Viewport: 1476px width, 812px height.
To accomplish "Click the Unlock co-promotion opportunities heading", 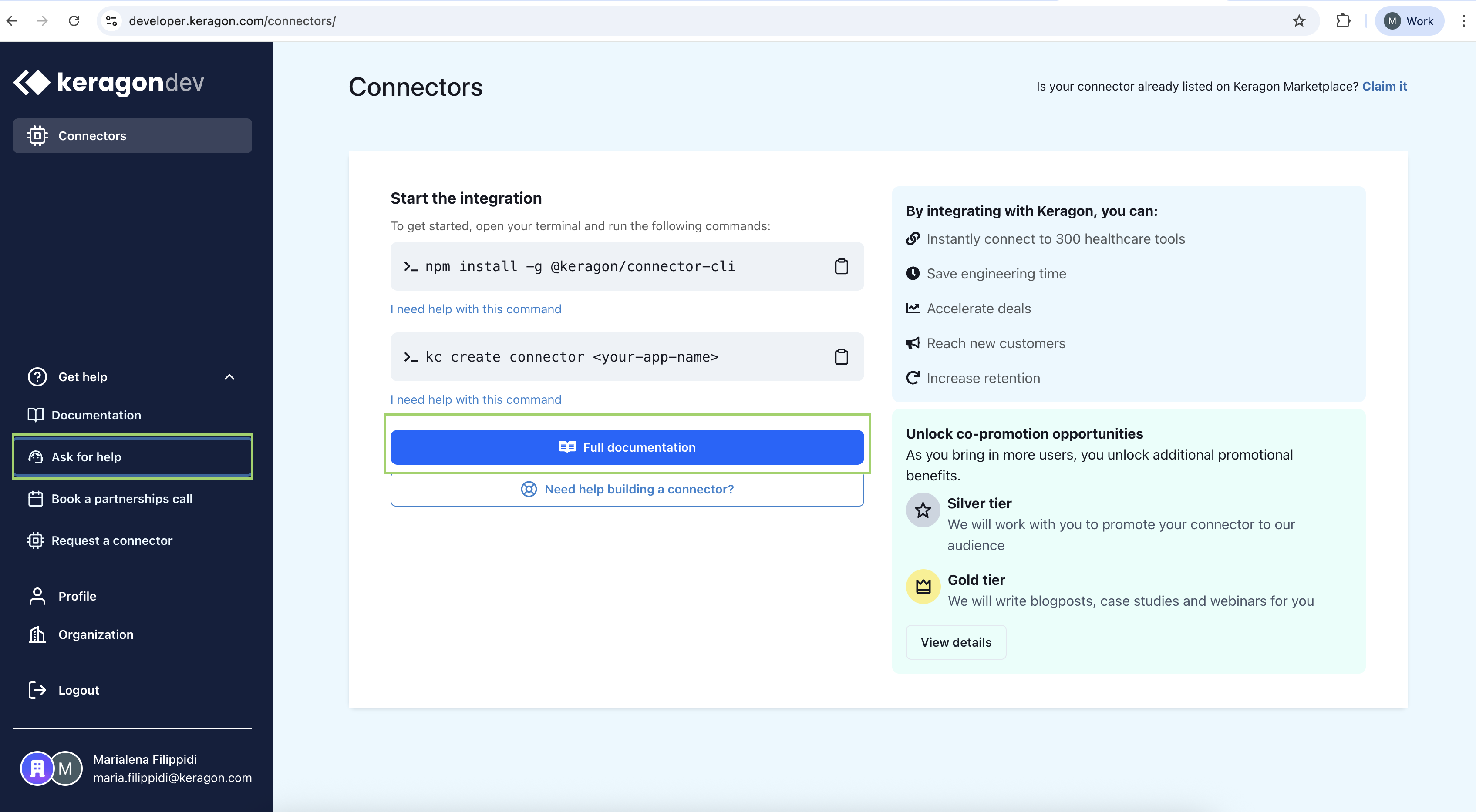I will click(x=1024, y=433).
